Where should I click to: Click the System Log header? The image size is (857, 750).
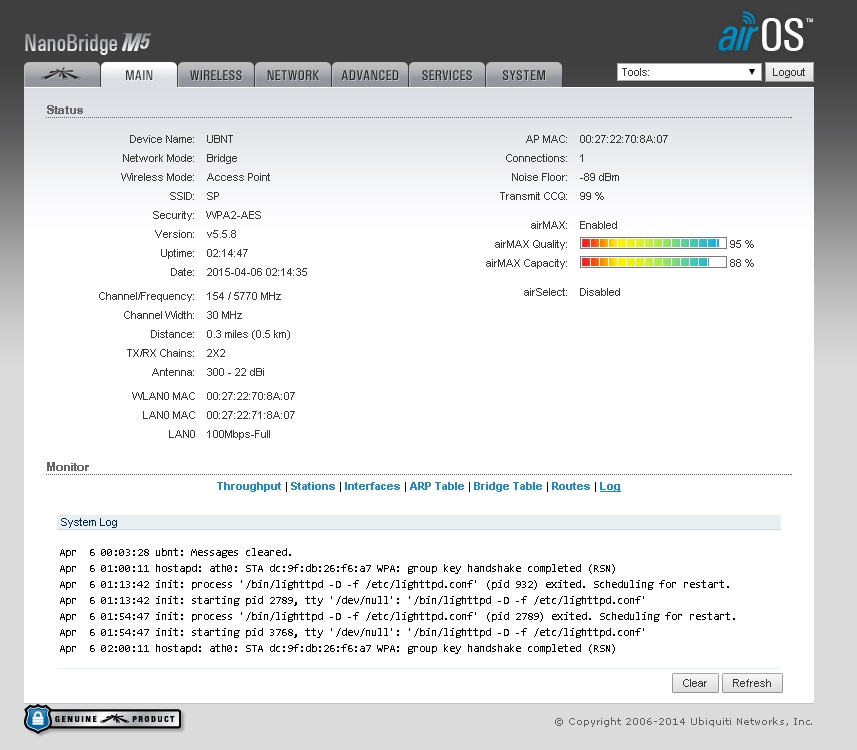pos(419,522)
